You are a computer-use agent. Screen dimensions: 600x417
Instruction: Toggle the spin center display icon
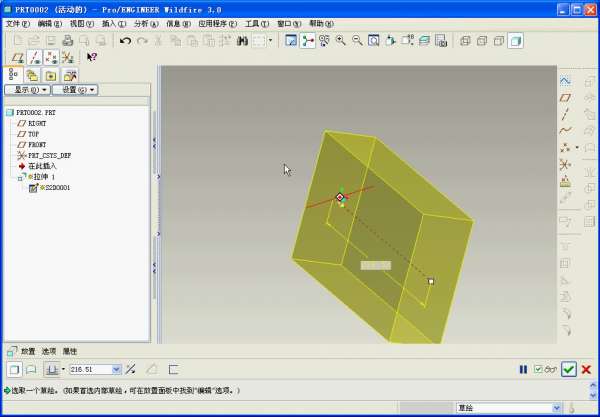coord(308,41)
